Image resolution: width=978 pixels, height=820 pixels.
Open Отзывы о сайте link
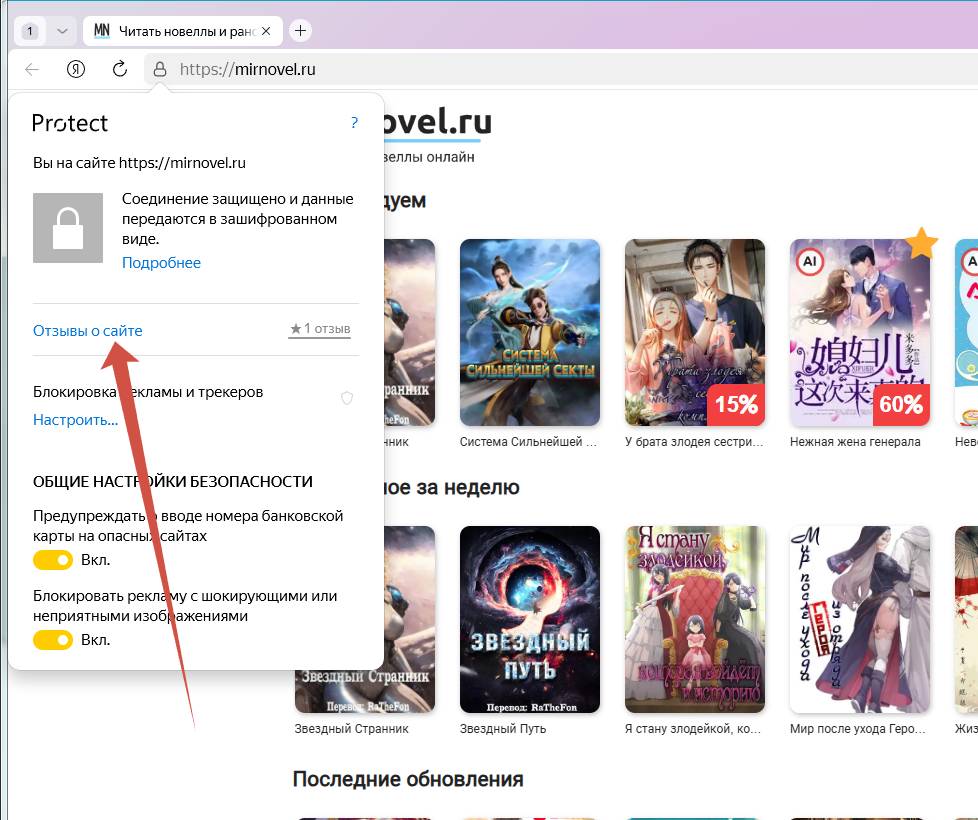tap(87, 330)
